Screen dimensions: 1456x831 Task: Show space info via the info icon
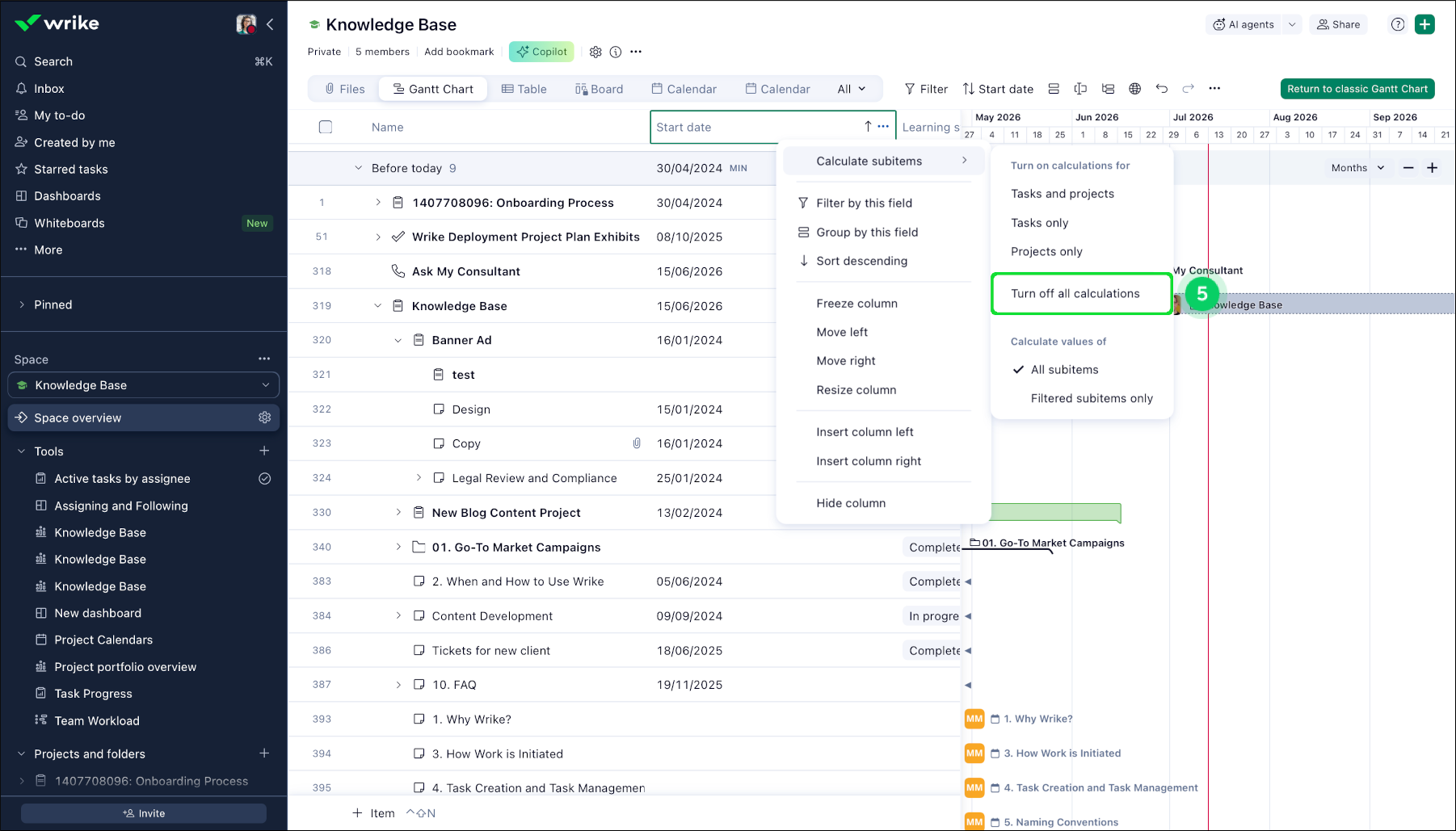[616, 52]
